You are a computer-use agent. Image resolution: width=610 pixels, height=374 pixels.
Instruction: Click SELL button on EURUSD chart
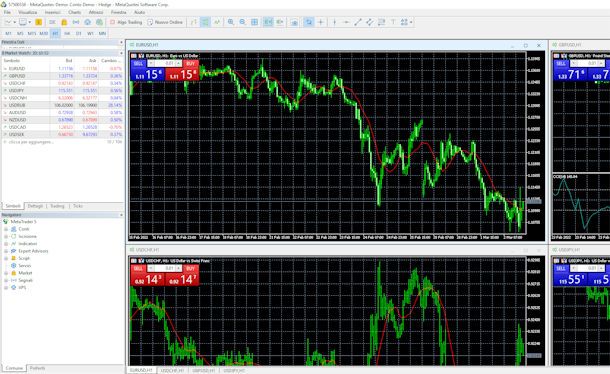[138, 63]
